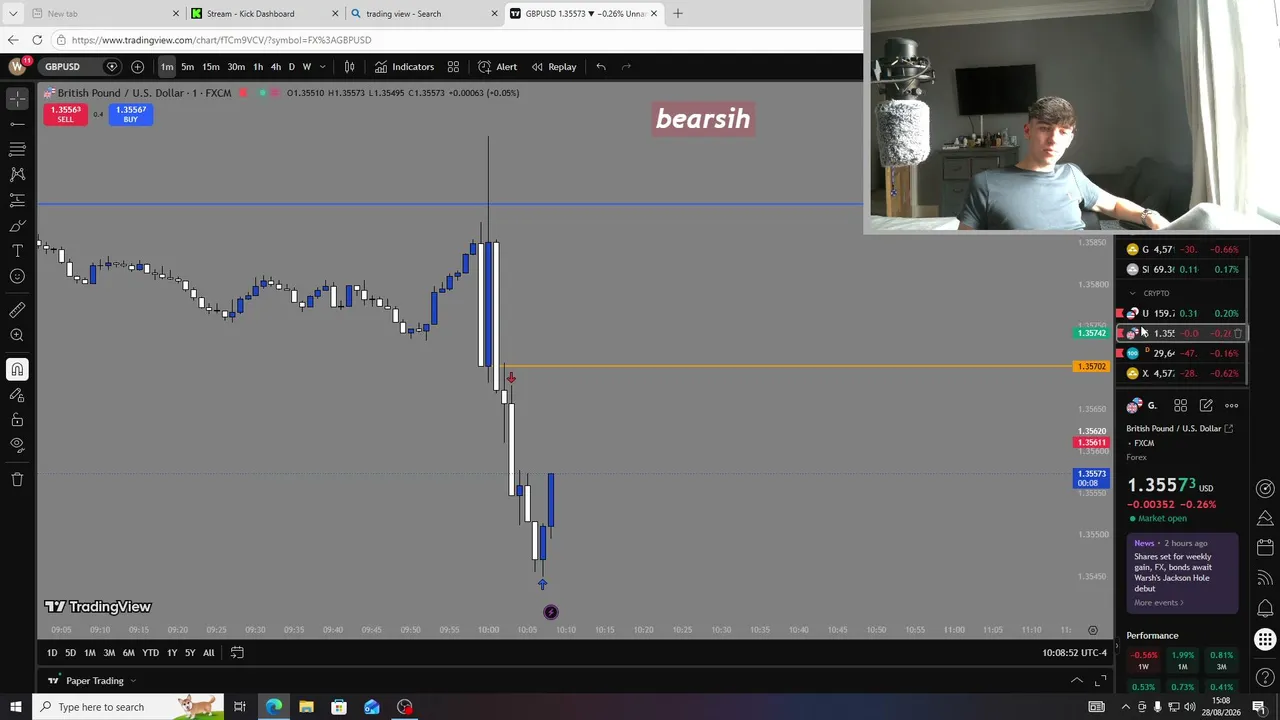Select the crosshair cursor tool
Viewport: 1280px width, 720px height.
pyautogui.click(x=17, y=98)
